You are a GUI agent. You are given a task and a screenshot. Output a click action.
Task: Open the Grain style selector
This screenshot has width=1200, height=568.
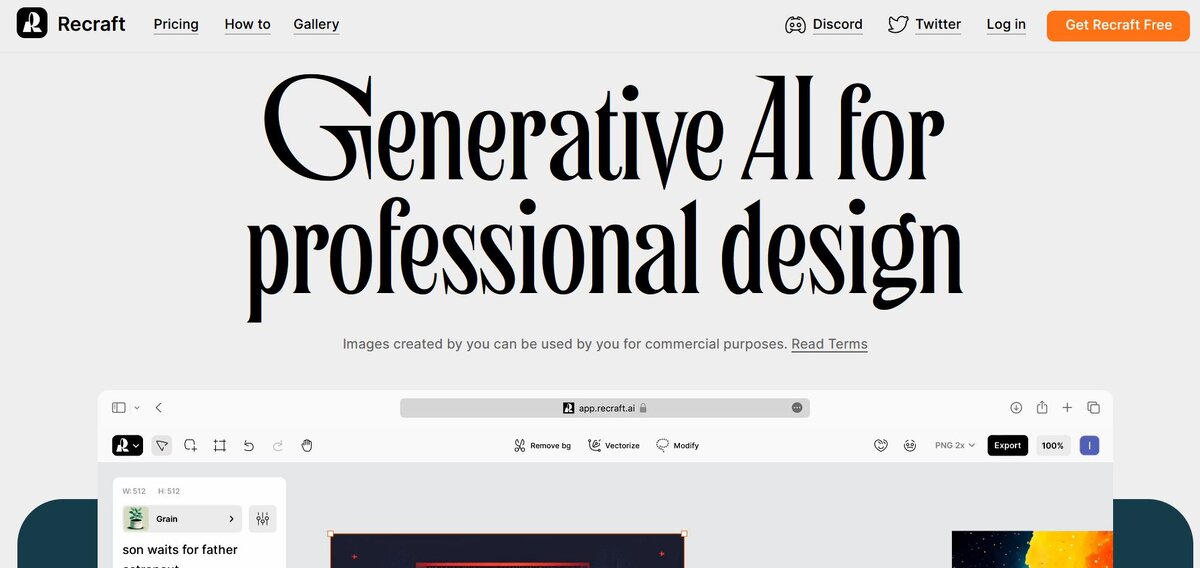182,519
